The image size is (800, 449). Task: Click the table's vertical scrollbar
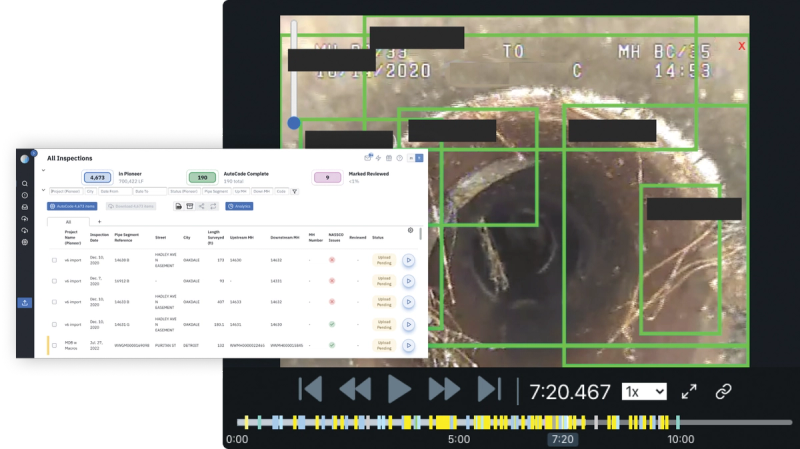point(420,234)
